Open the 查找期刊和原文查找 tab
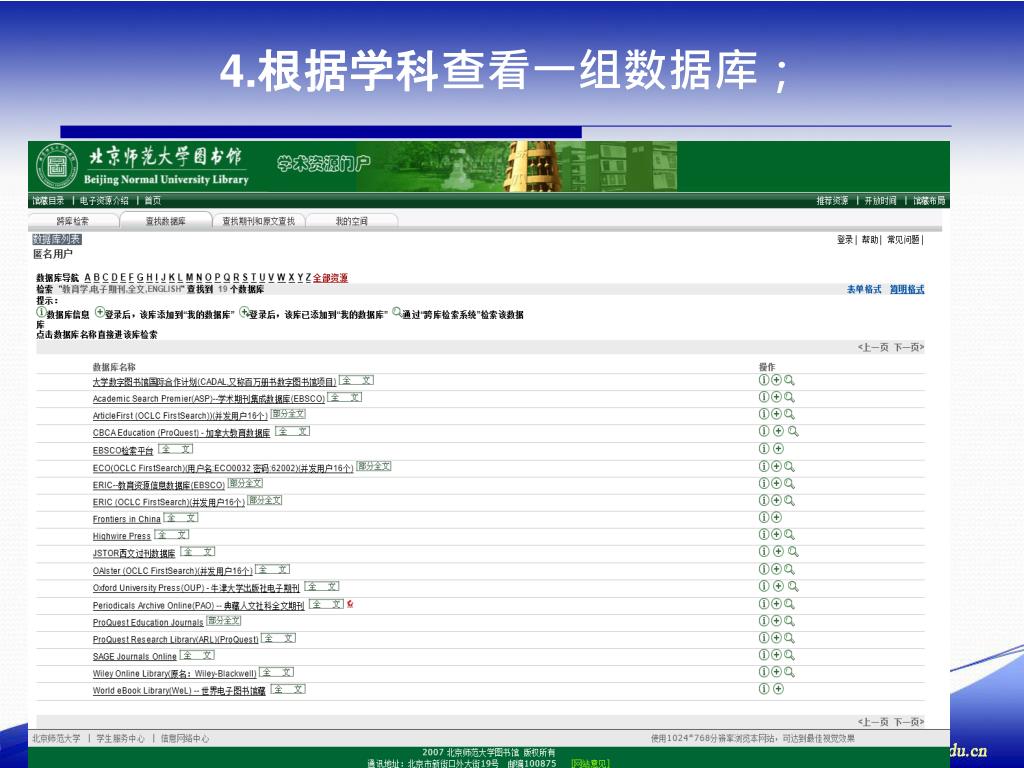 click(259, 221)
